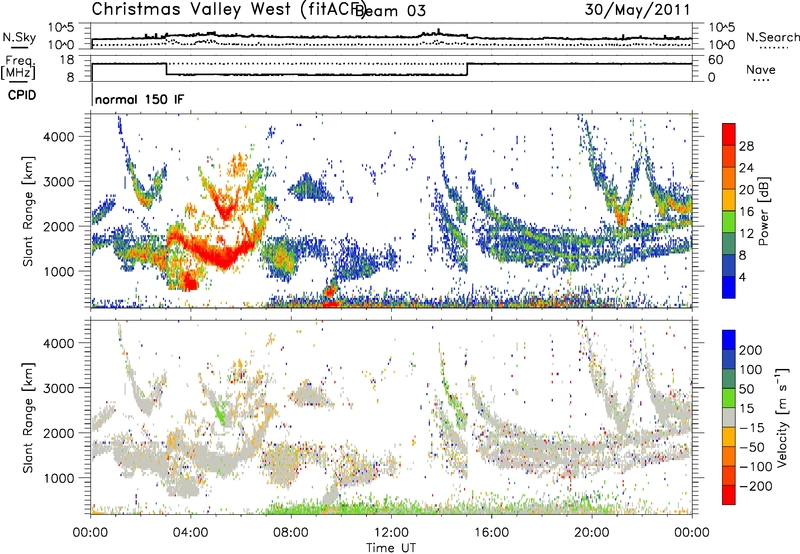
Task: Select the 'N.Sky' legend label
Action: pos(19,38)
